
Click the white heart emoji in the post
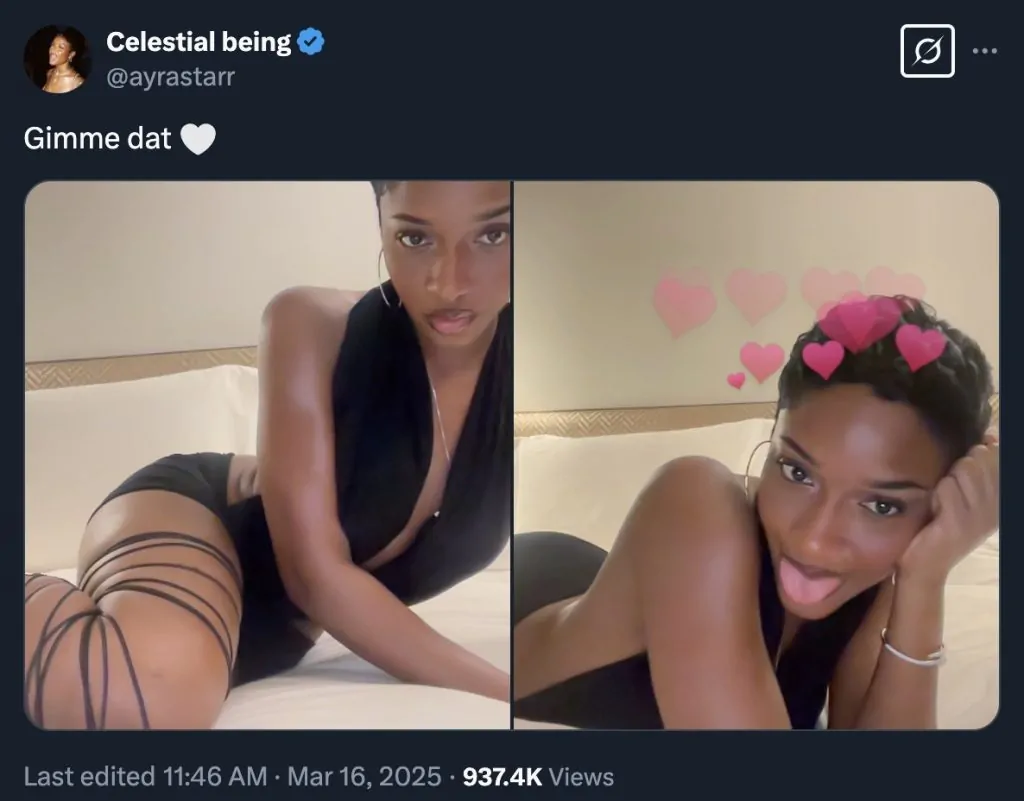tap(198, 139)
